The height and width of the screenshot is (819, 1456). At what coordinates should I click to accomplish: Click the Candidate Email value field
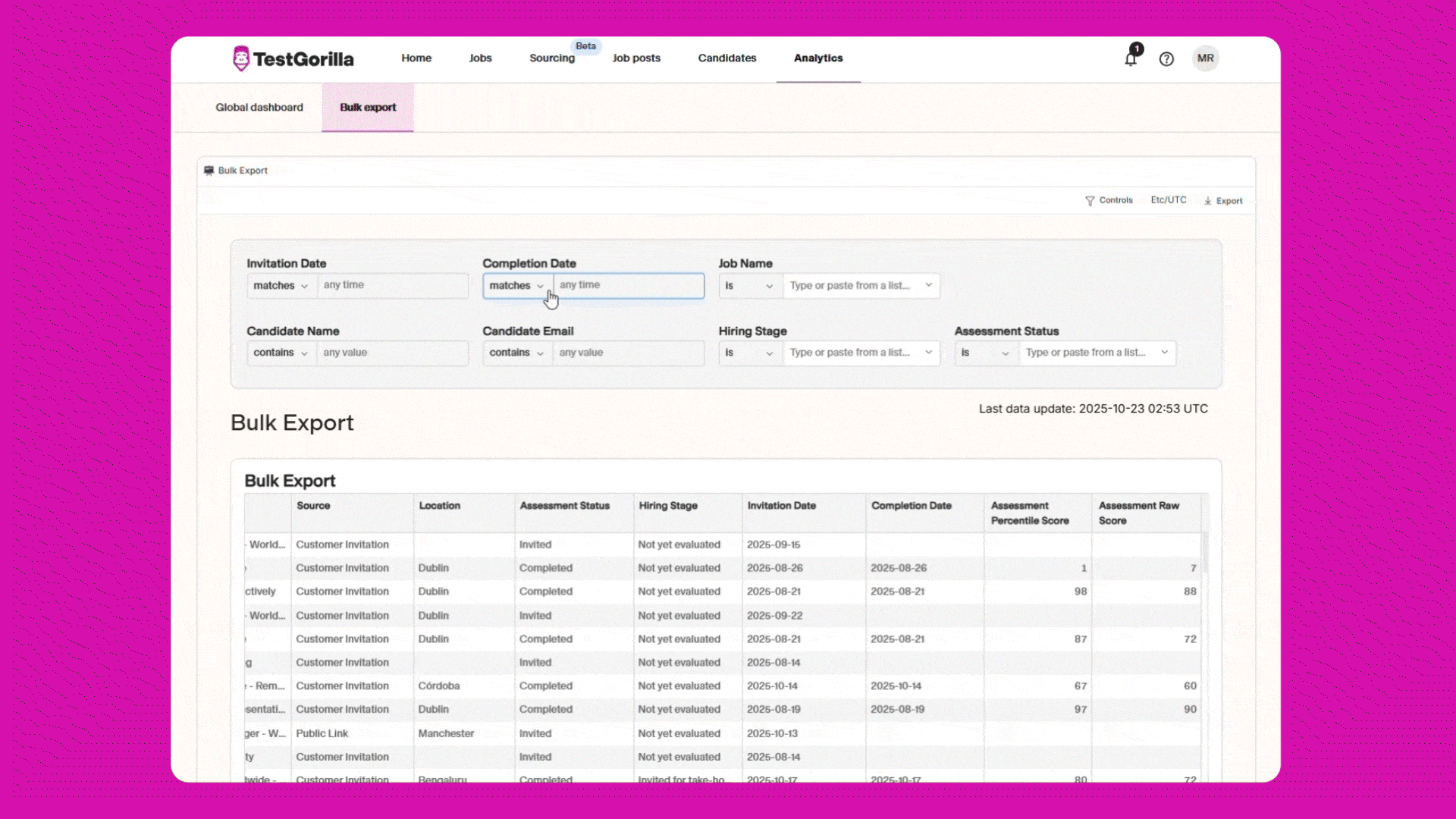coord(629,353)
